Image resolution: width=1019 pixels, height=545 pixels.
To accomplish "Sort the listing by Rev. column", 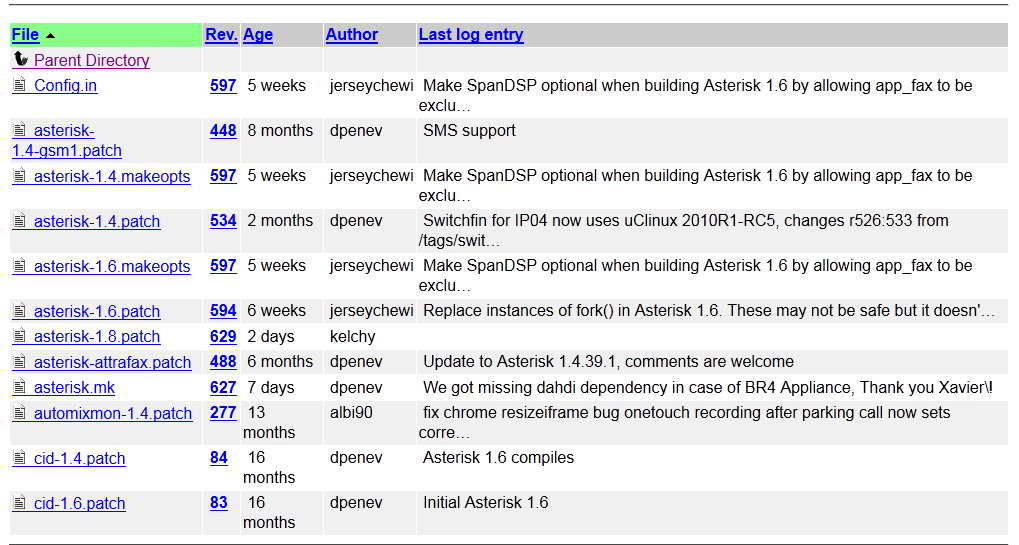I will click(221, 35).
